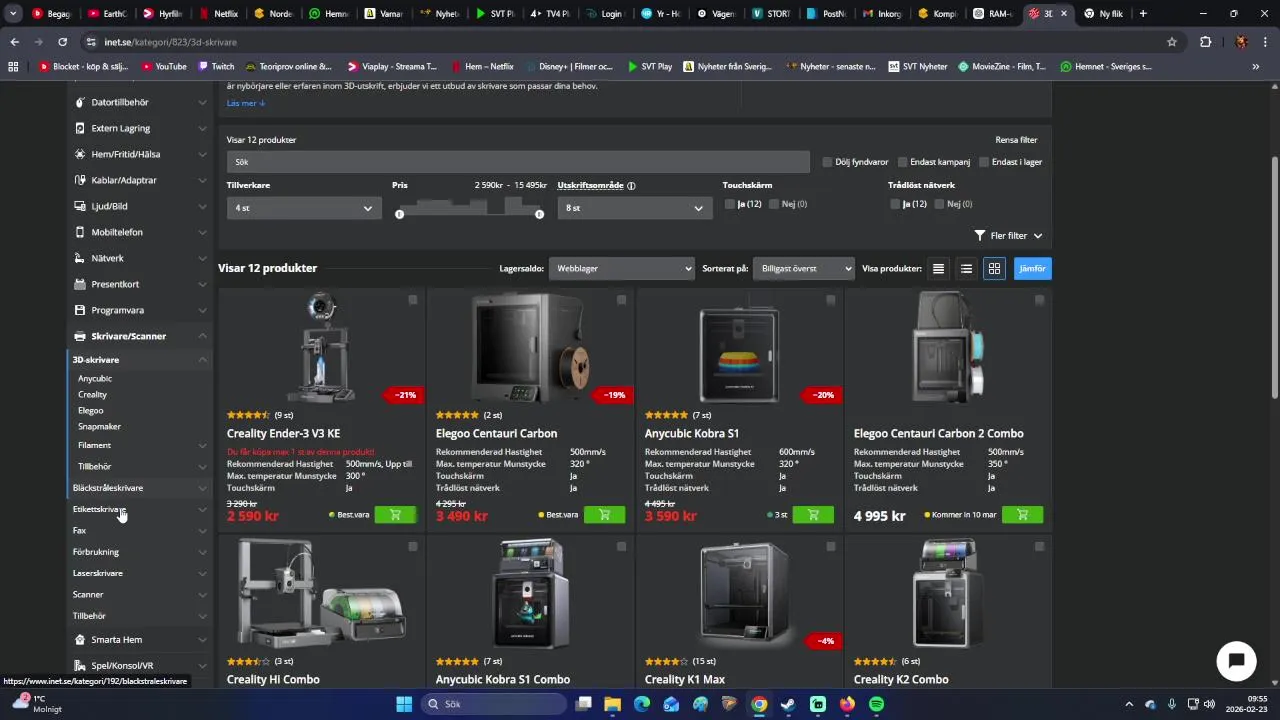Click the Jämför button
This screenshot has height=720, width=1280.
[1033, 269]
